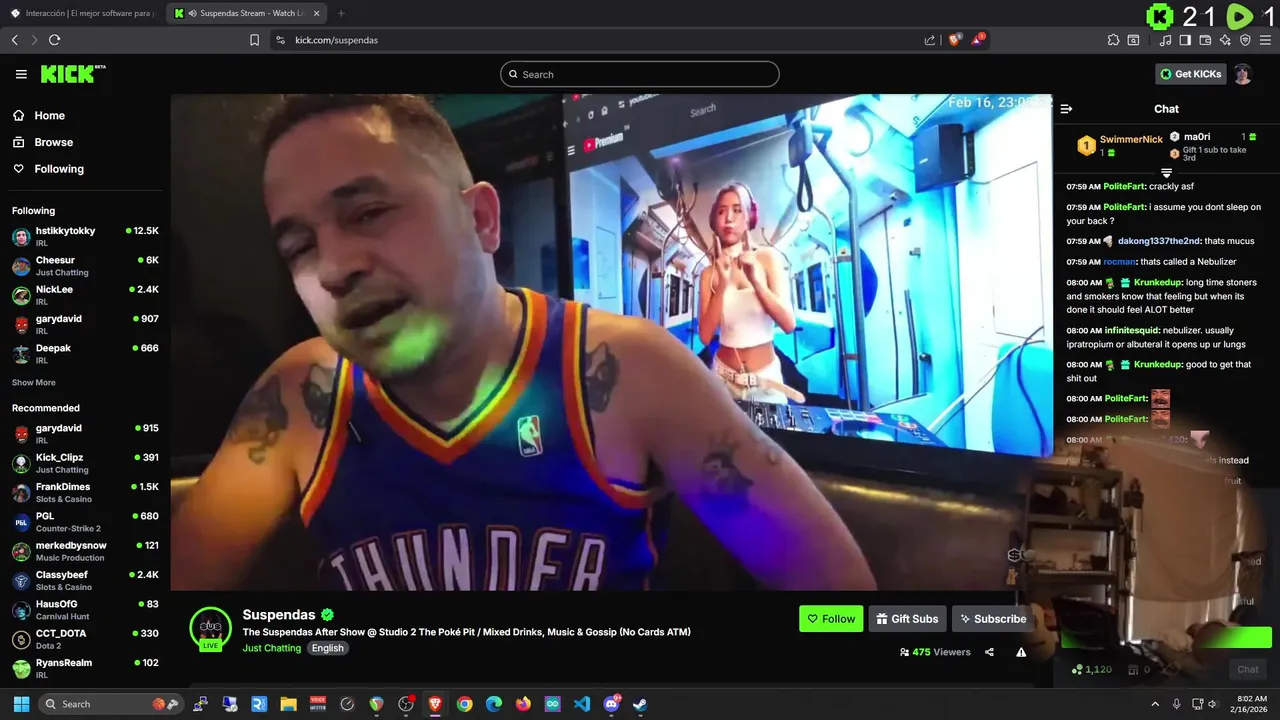This screenshot has height=720, width=1280.
Task: Open Browse in the sidebar
Action: coord(53,142)
